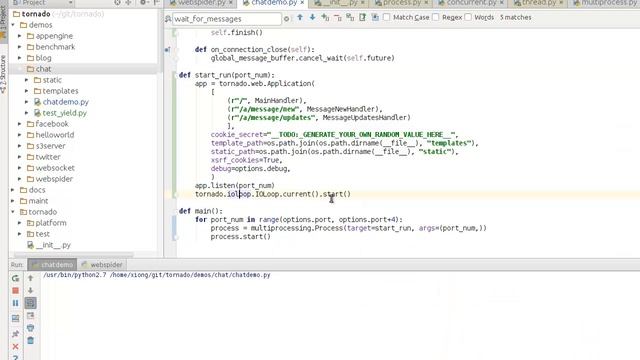Screen dimensions: 640x360
Task: Select the chatdemo Run tab
Action: [x=52, y=264]
